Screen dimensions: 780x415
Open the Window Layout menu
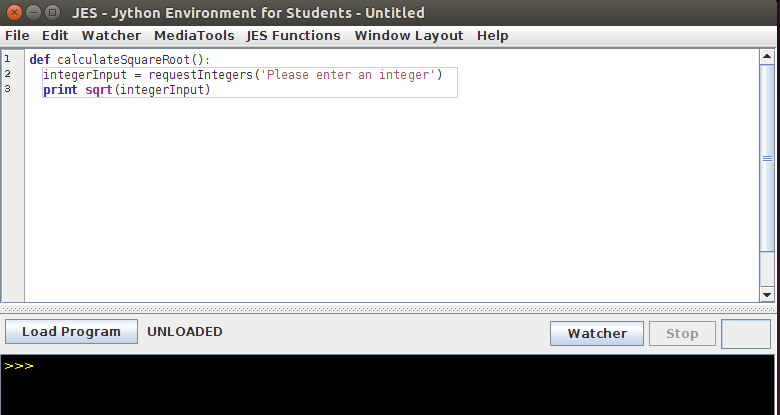click(409, 35)
